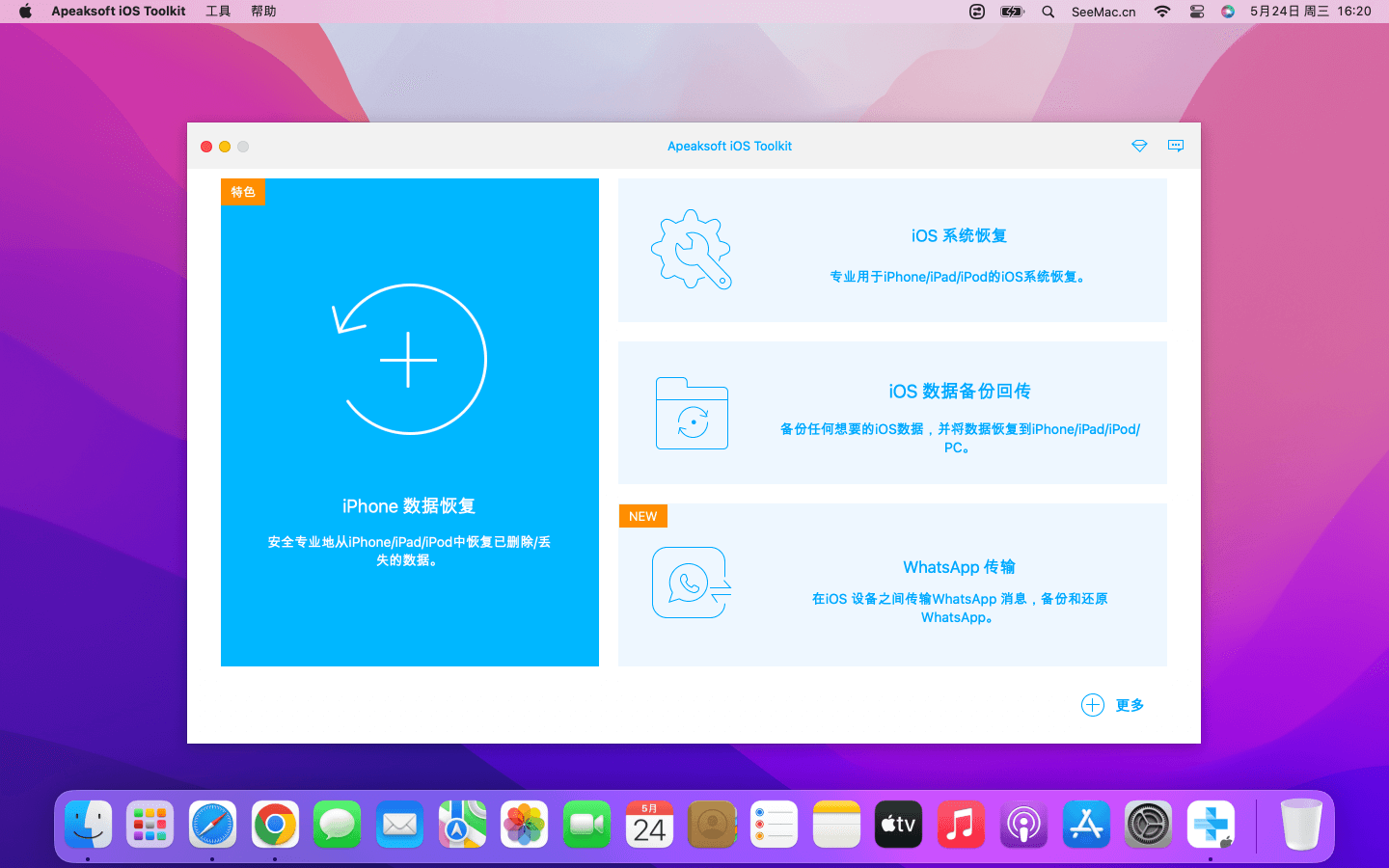This screenshot has height=868, width=1389.
Task: Open the feedback message icon in title bar
Action: tap(1176, 146)
